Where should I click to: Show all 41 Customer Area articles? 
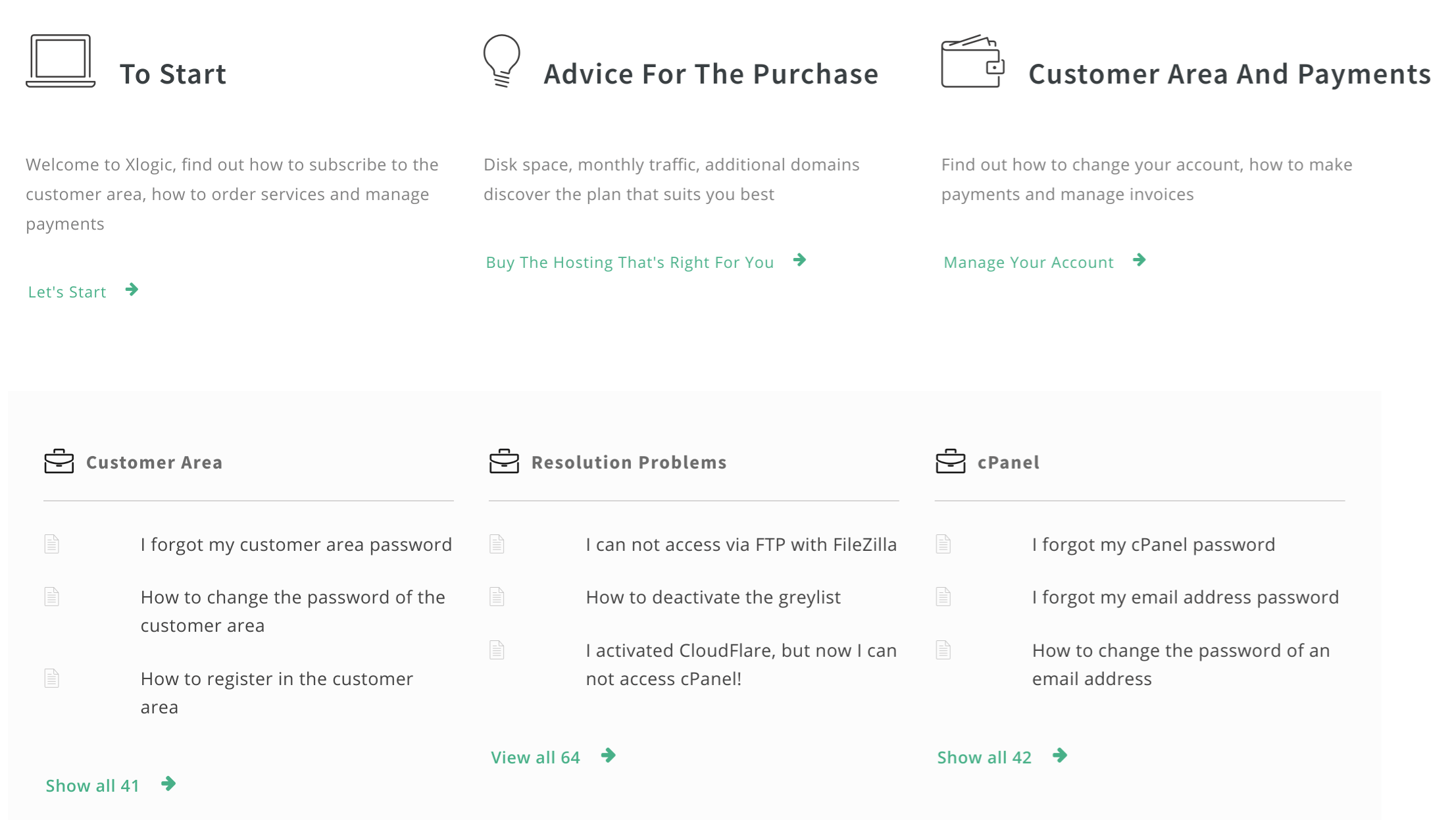tap(92, 785)
